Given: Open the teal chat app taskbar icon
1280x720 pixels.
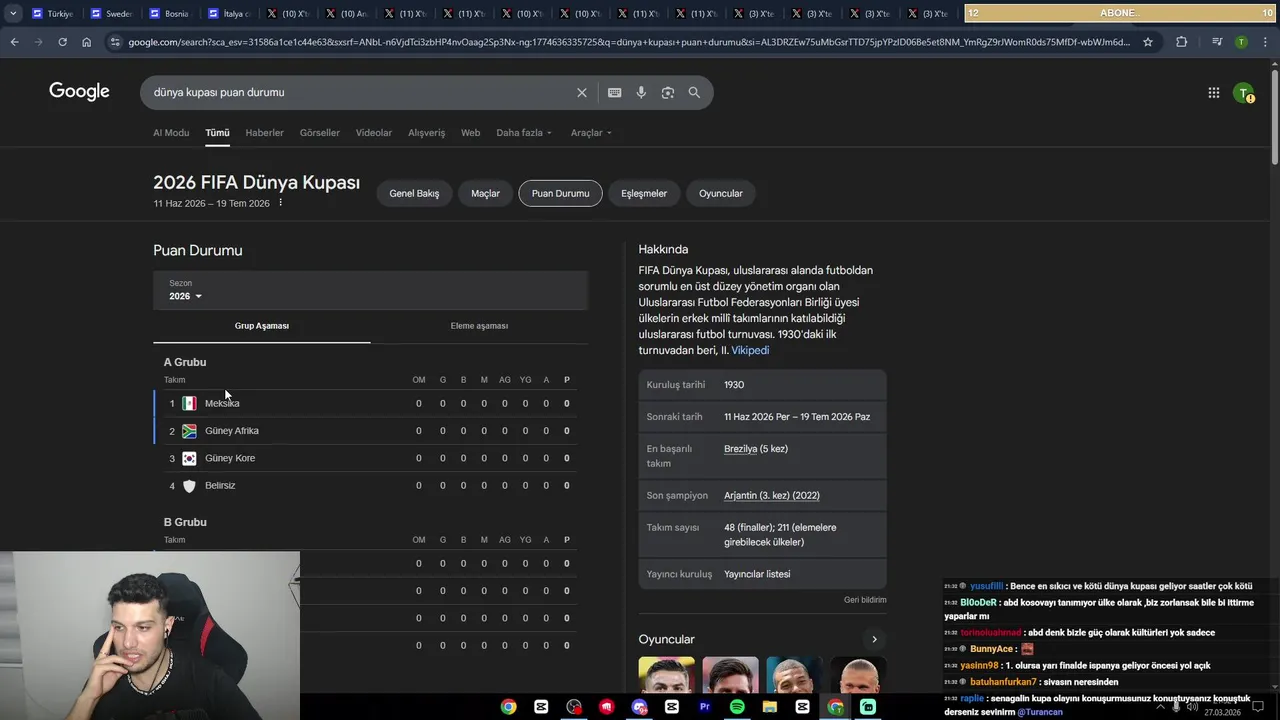Looking at the screenshot, I should tap(867, 707).
